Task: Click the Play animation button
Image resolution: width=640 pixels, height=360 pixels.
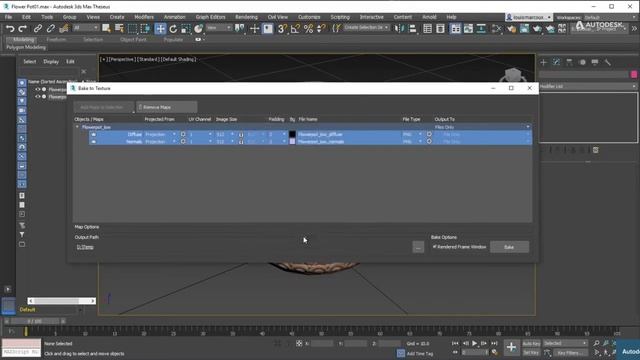Action: click(x=474, y=343)
